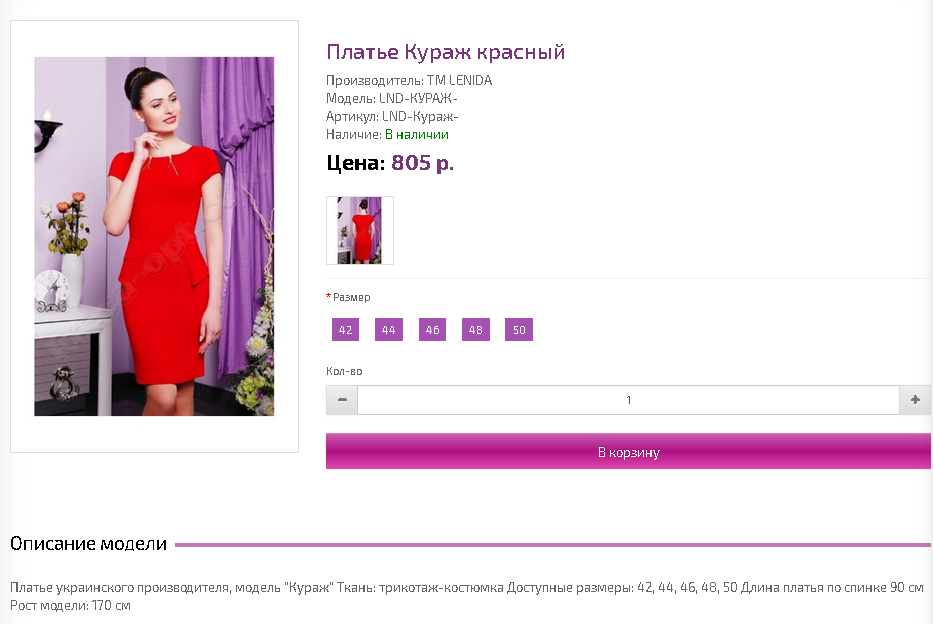
Task: Click the dress description paragraph text
Action: [x=466, y=596]
